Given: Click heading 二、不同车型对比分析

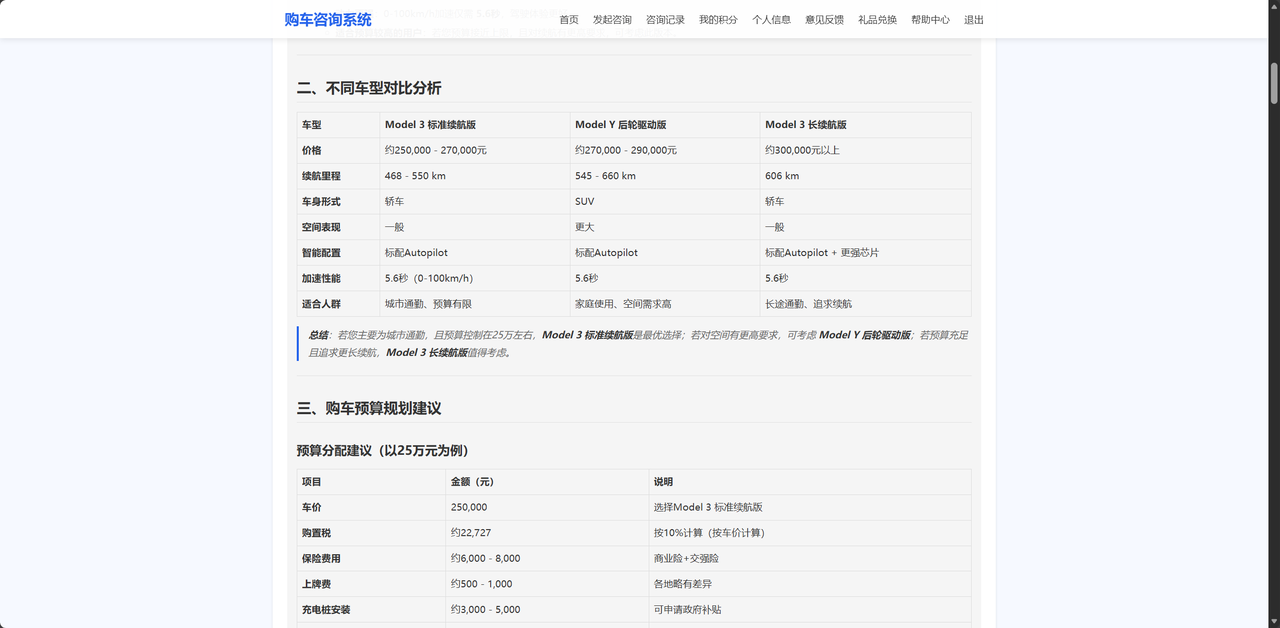Looking at the screenshot, I should (x=369, y=88).
